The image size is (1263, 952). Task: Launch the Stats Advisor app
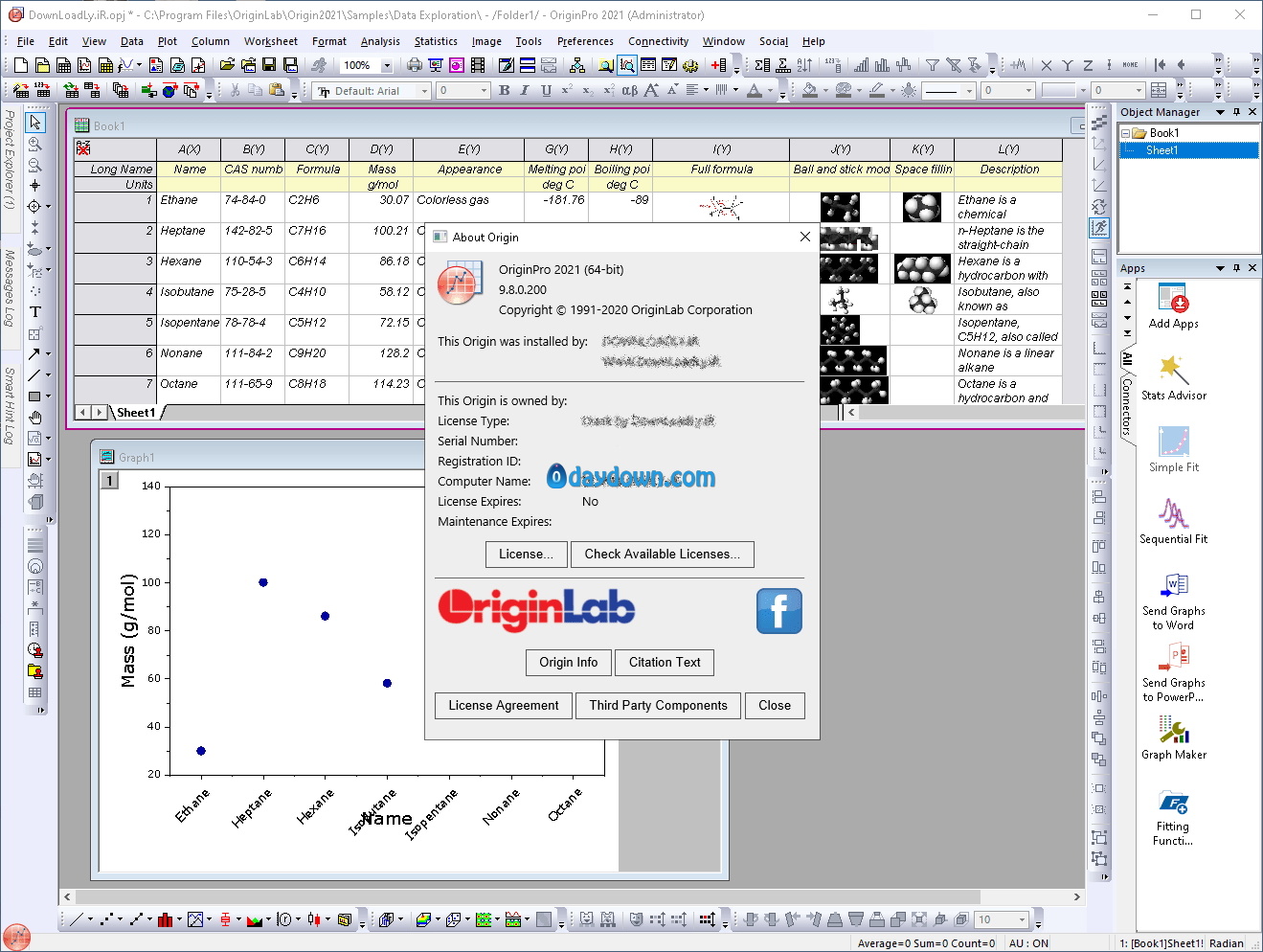[x=1173, y=378]
